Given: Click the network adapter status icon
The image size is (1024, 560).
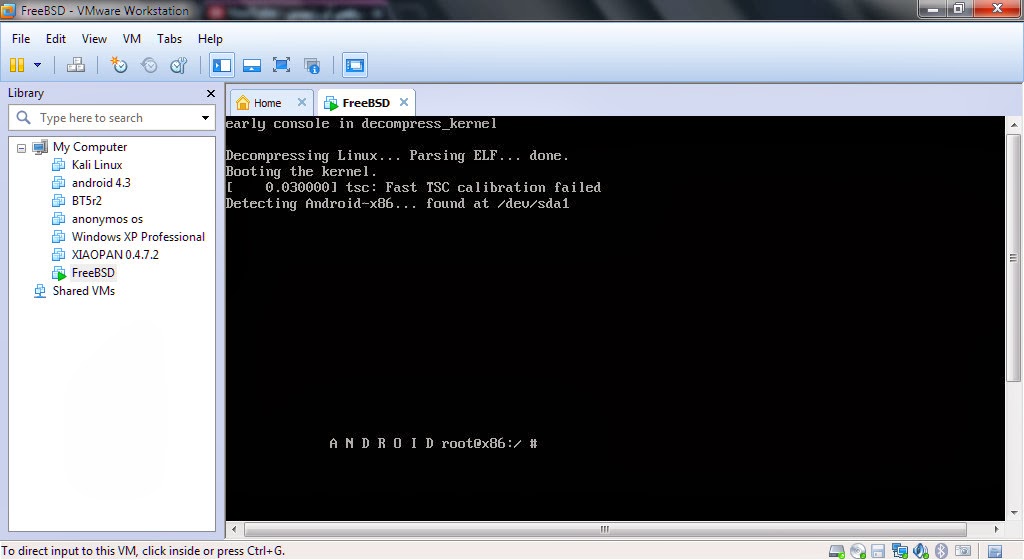Looking at the screenshot, I should point(900,552).
